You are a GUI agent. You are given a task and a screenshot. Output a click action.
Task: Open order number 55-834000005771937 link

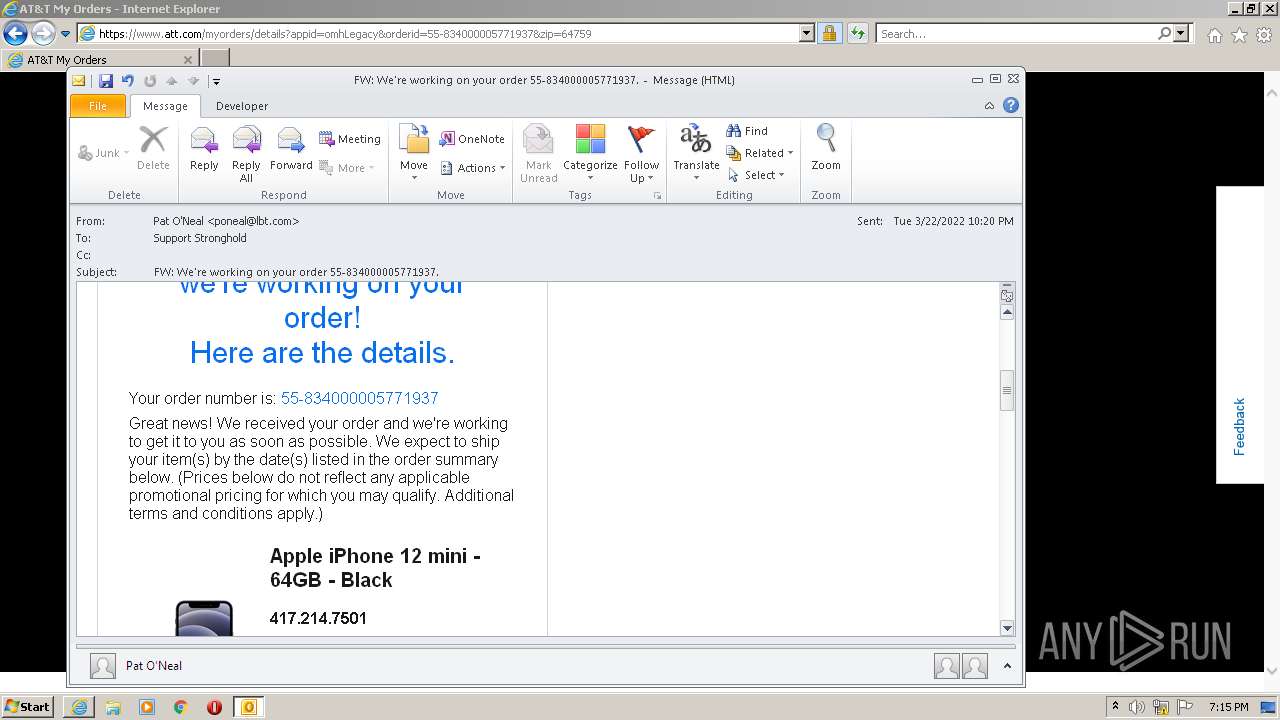(359, 398)
